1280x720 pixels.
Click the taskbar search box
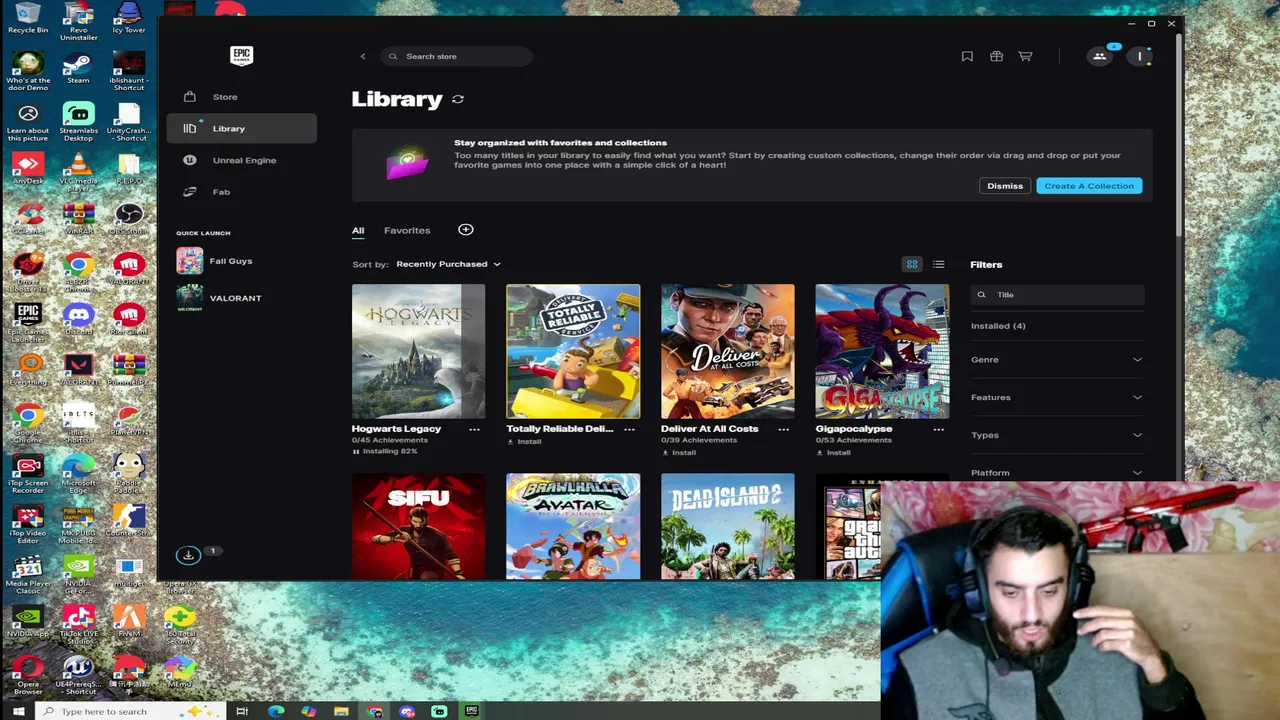pyautogui.click(x=129, y=711)
